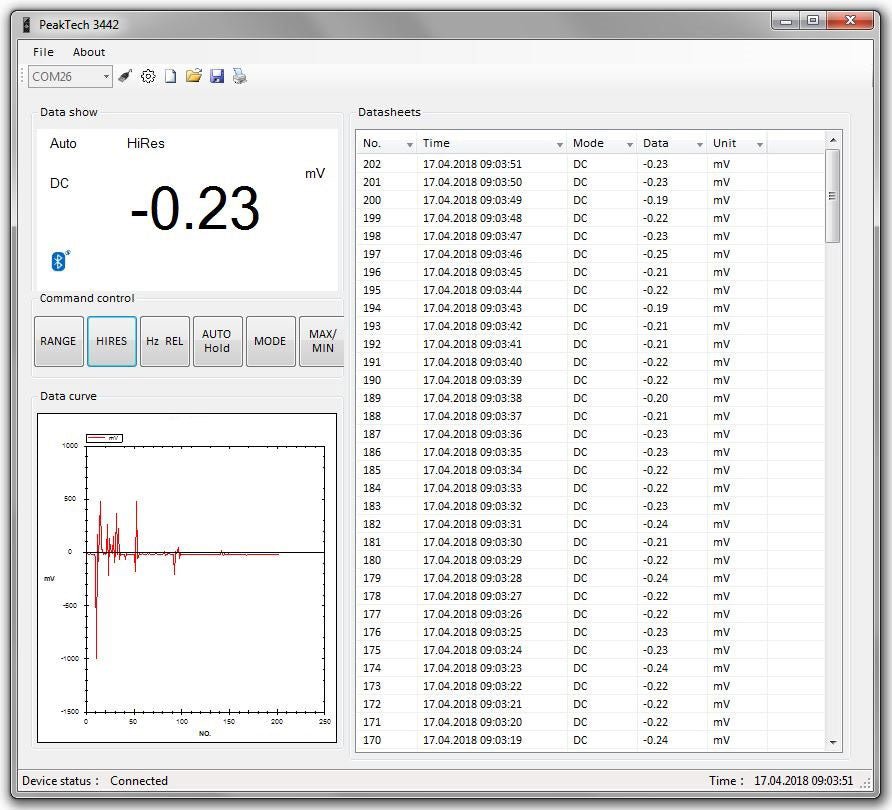The width and height of the screenshot is (892, 810).
Task: Select row No. 202 in datasheet
Action: tap(590, 164)
